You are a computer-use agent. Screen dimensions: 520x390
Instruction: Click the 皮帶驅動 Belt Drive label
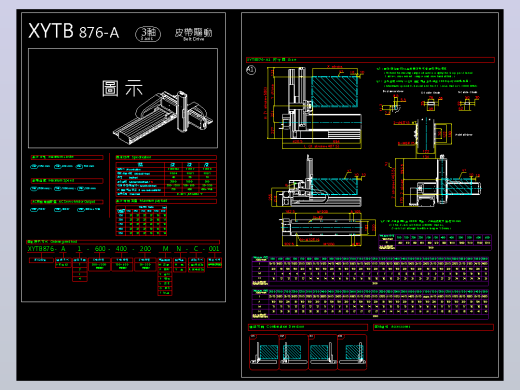(193, 34)
